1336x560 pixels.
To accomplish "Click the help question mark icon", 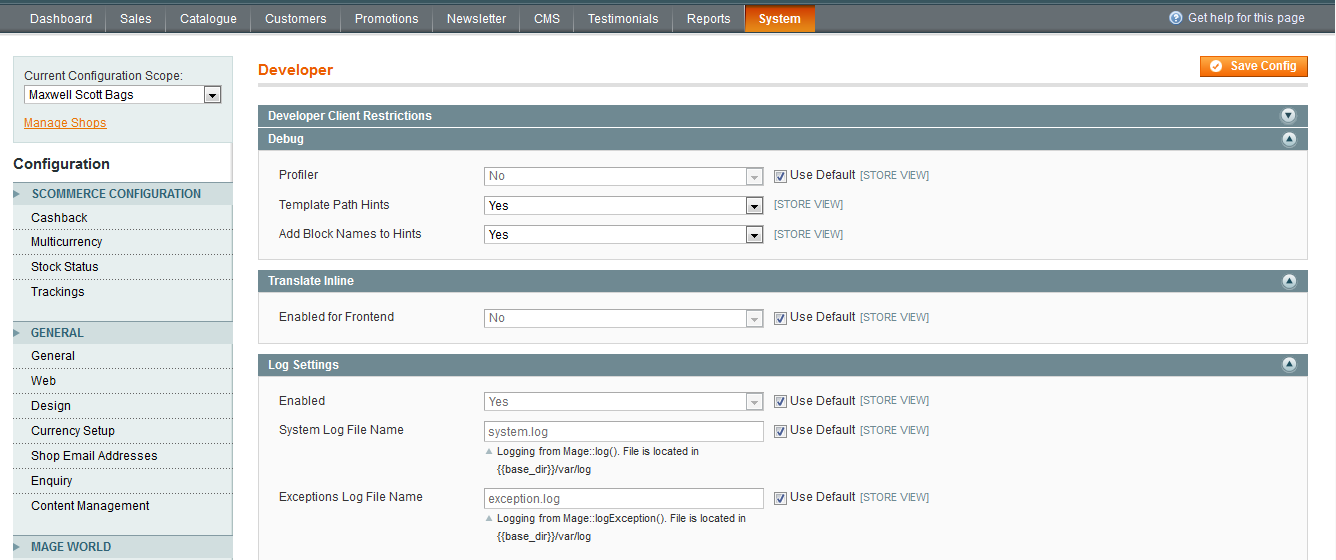I will point(1176,18).
